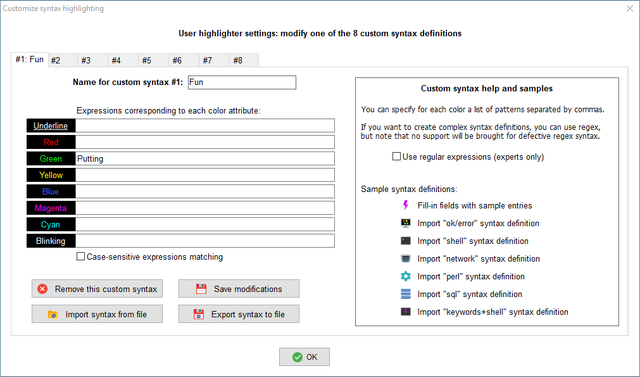
Task: Select the "#1: Fun" tab
Action: pyautogui.click(x=30, y=60)
